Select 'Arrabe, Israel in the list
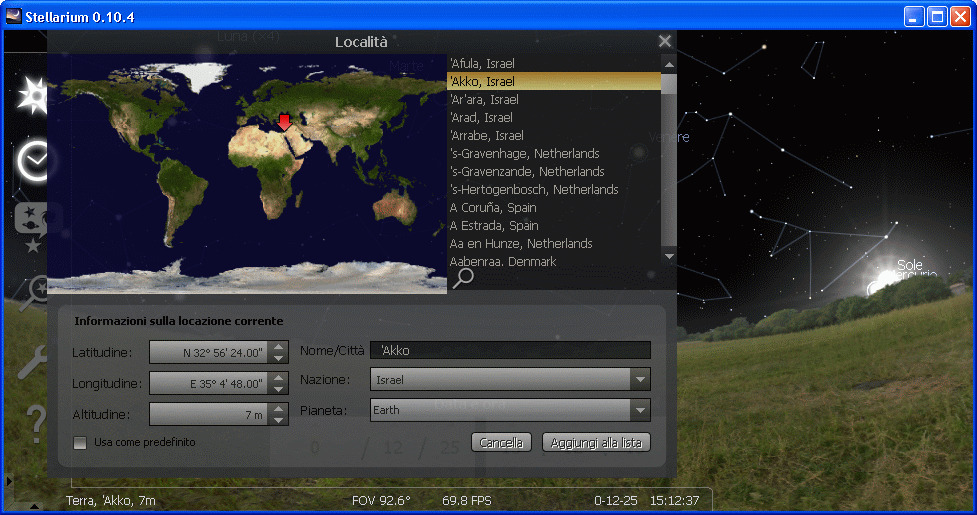This screenshot has height=515, width=977. point(554,136)
